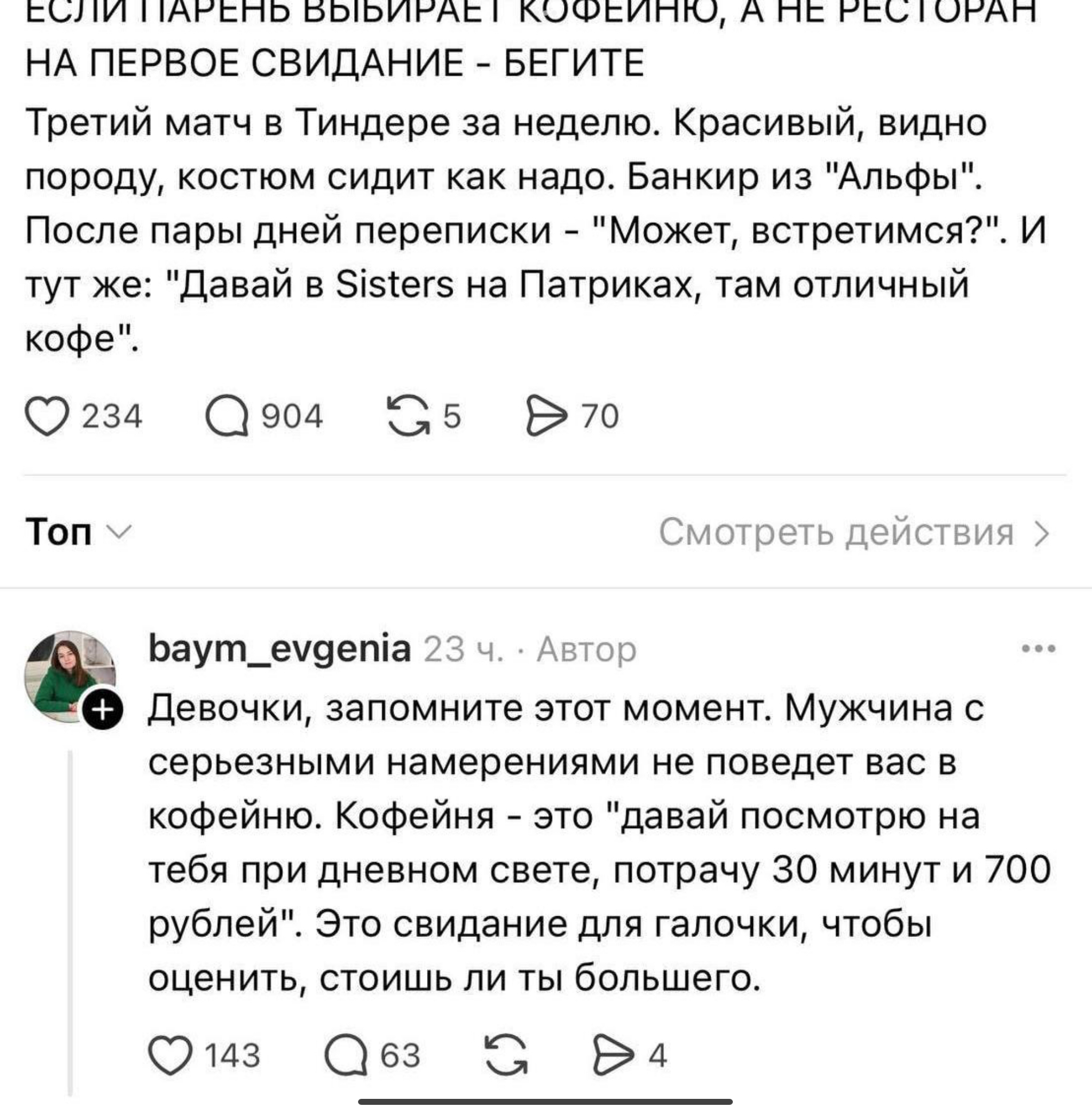Open baym_evgenia's profile from username

point(279,649)
